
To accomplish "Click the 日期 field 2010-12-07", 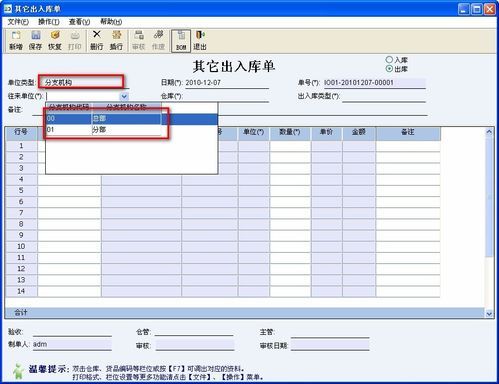I will point(226,83).
